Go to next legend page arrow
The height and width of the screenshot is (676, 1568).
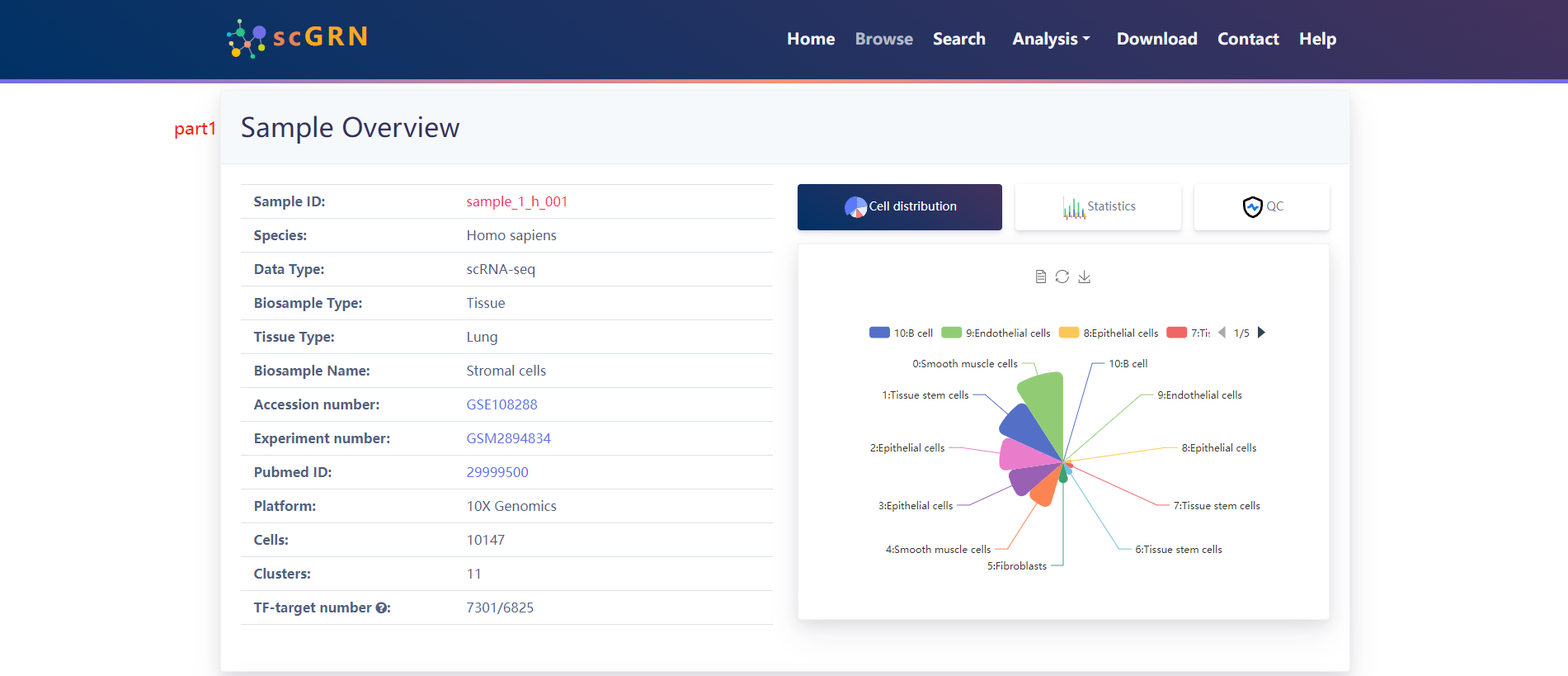click(1261, 333)
